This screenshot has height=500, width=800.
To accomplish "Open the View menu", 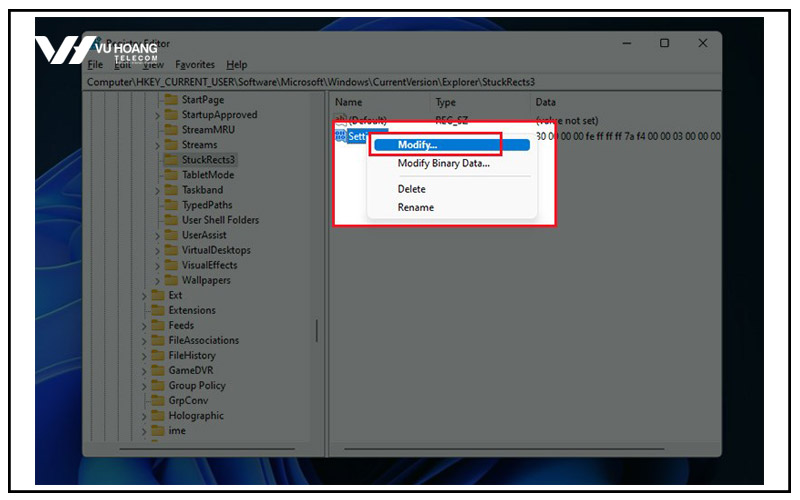I will 153,65.
